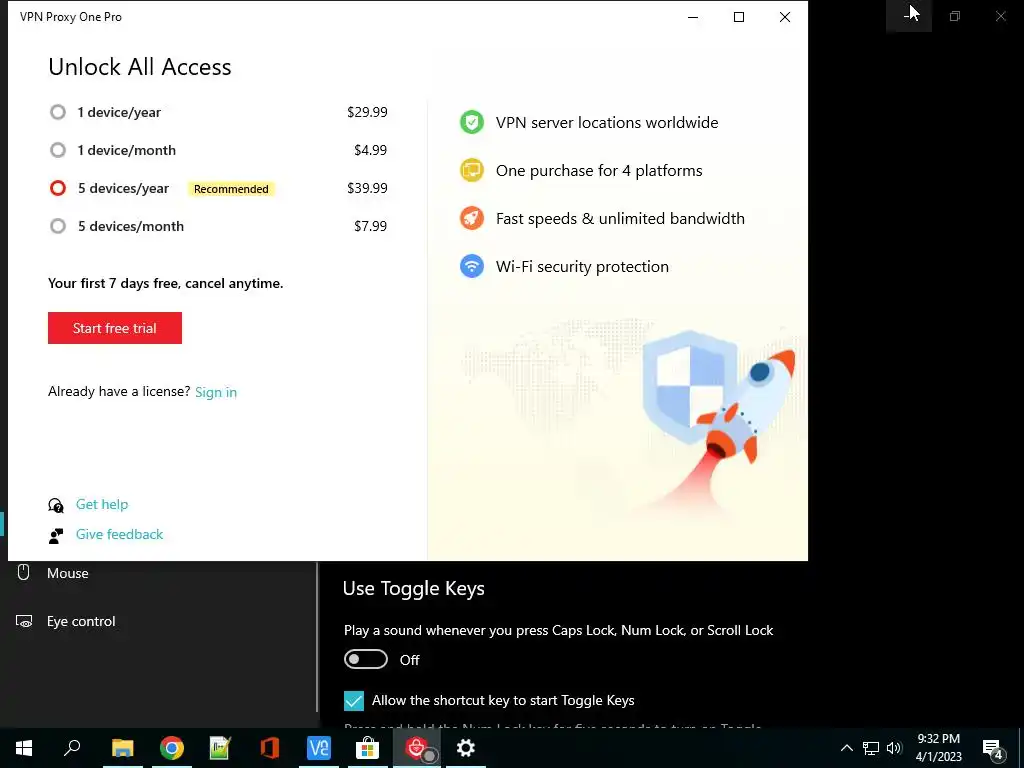Screen dimensions: 1024x768
Task: Choose the 5 devices/year recommended plan
Action: pos(58,188)
